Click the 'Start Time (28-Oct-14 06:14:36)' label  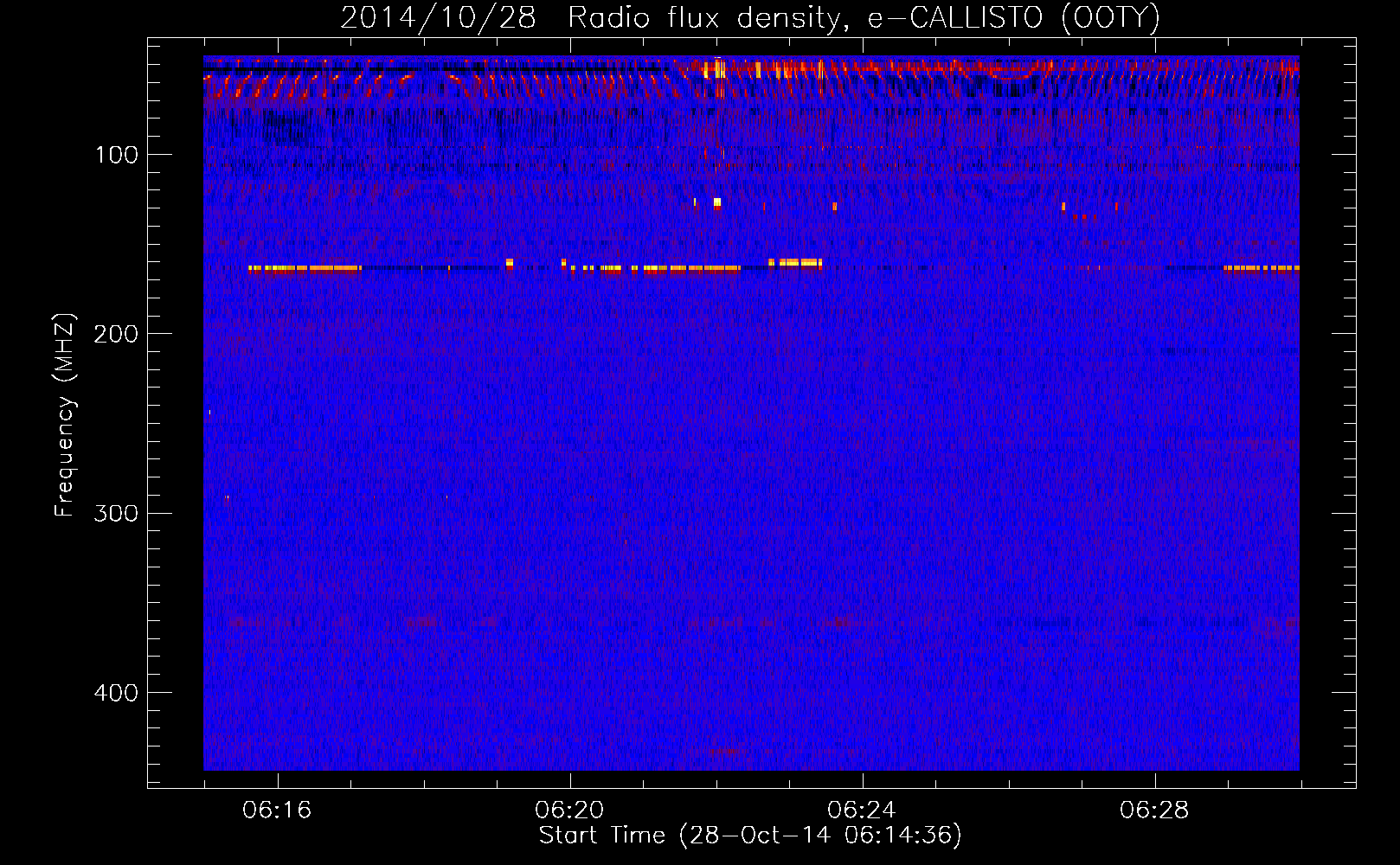pos(750,836)
